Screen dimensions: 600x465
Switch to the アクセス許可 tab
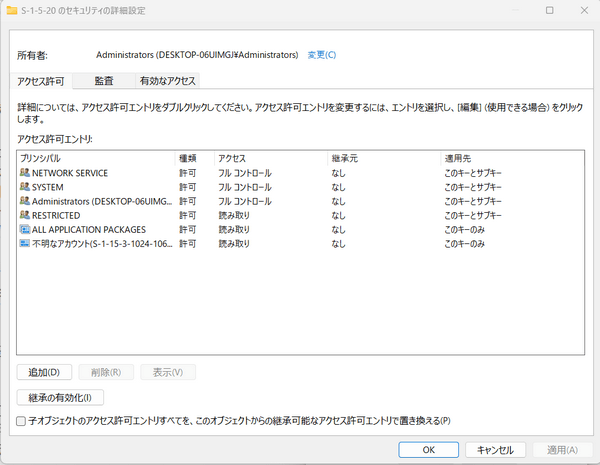pos(41,81)
